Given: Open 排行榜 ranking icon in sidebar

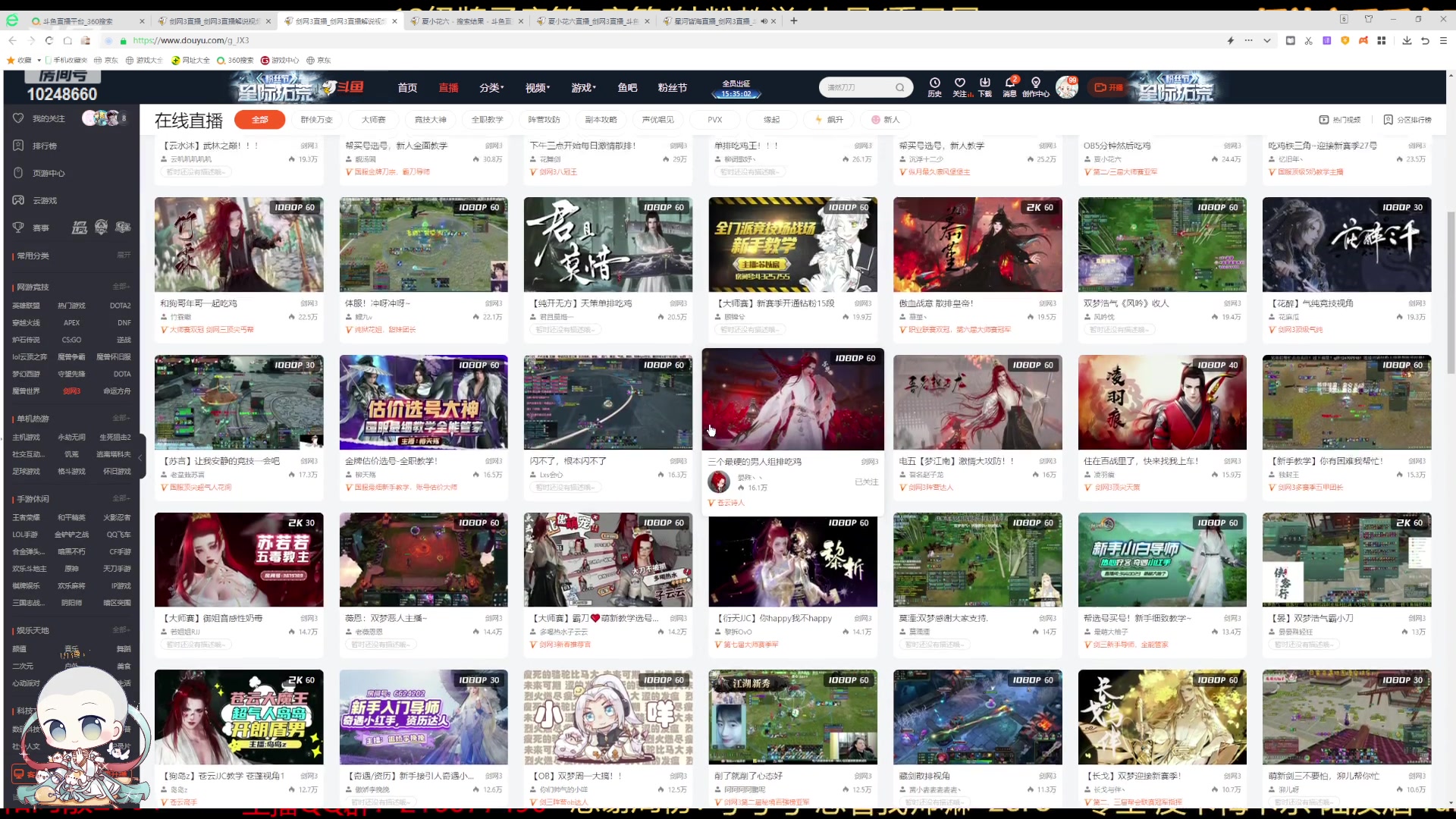Looking at the screenshot, I should click(18, 146).
